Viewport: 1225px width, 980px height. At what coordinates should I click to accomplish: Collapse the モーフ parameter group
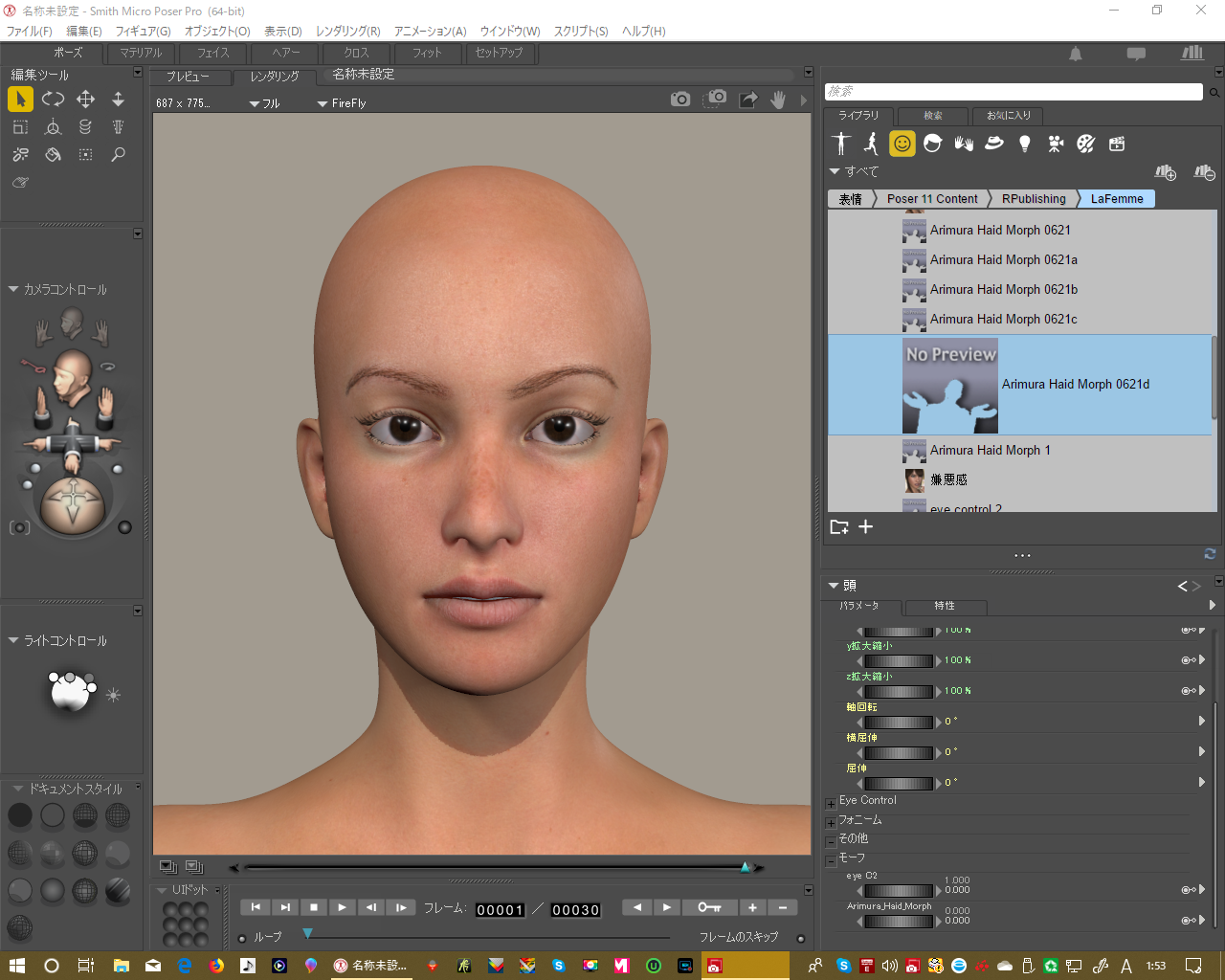coord(831,860)
